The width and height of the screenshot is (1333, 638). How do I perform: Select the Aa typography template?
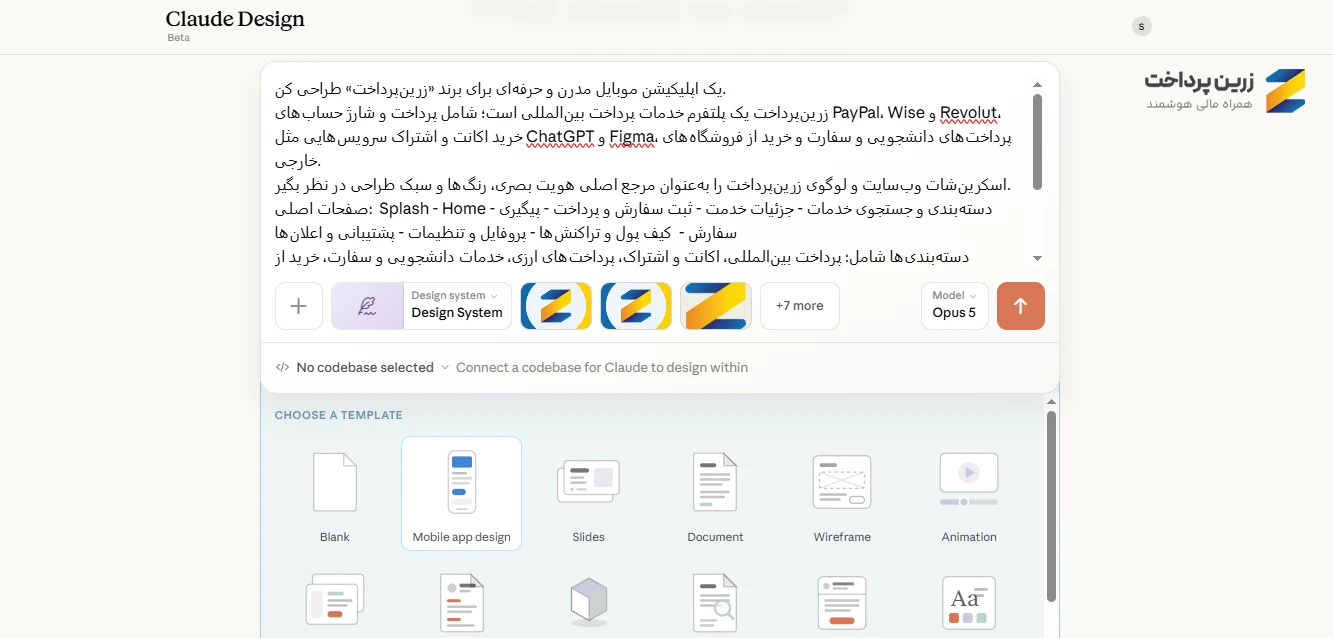pyautogui.click(x=969, y=602)
